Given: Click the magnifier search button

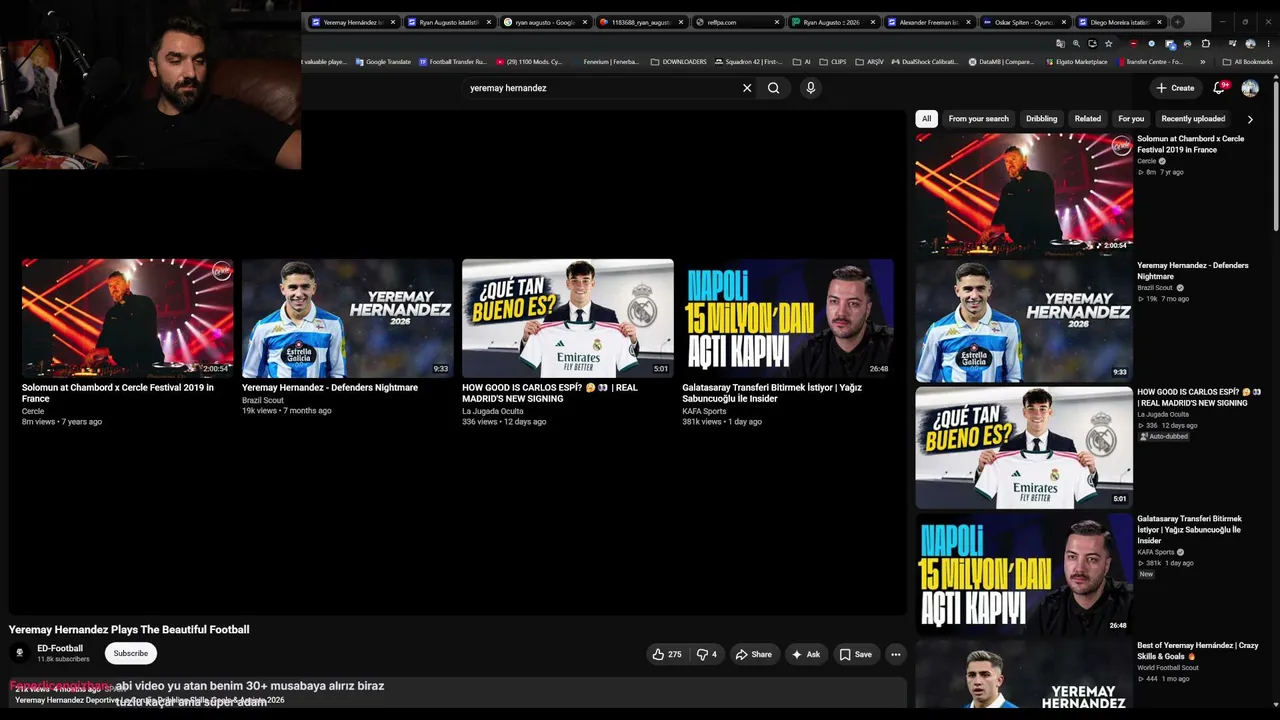Looking at the screenshot, I should click(x=773, y=88).
